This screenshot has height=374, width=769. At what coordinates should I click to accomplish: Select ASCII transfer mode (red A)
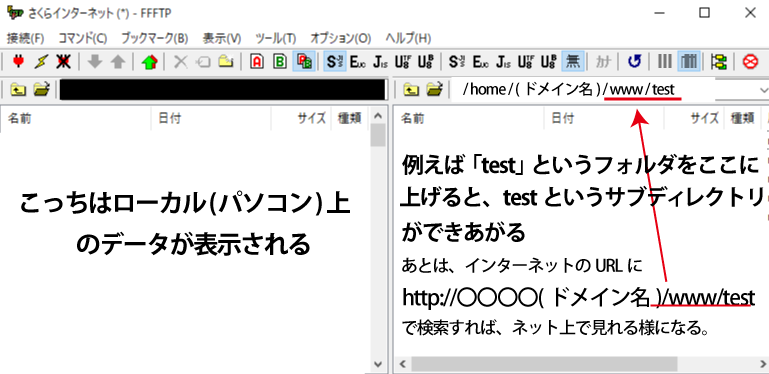click(257, 62)
